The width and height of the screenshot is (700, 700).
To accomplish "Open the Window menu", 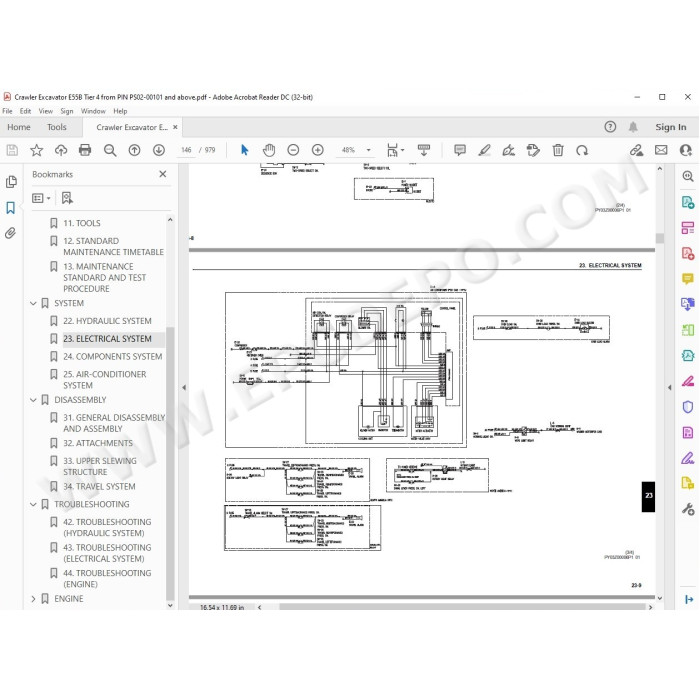I will coord(93,111).
